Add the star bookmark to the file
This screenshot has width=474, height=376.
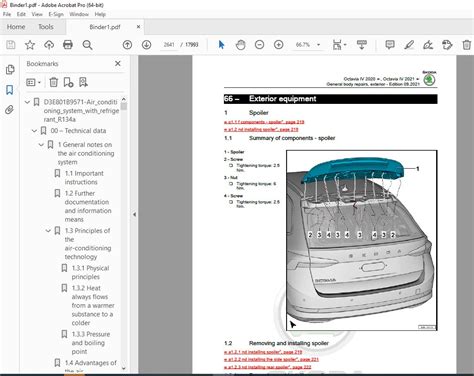point(30,45)
